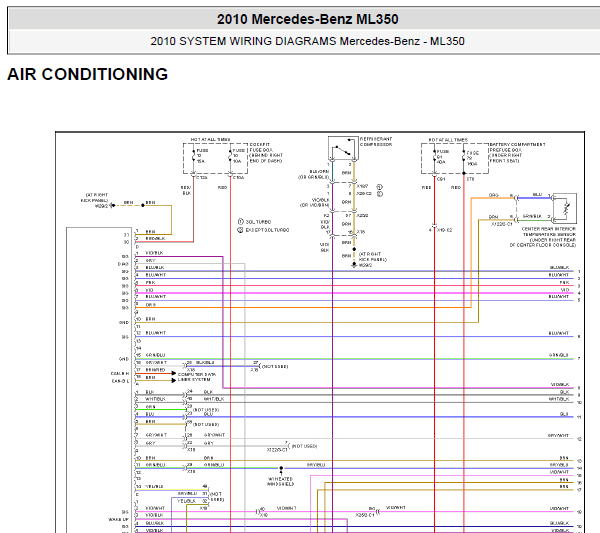Screen dimensions: 600x533
Task: Click the X10-E2 connector label
Action: click(x=444, y=230)
